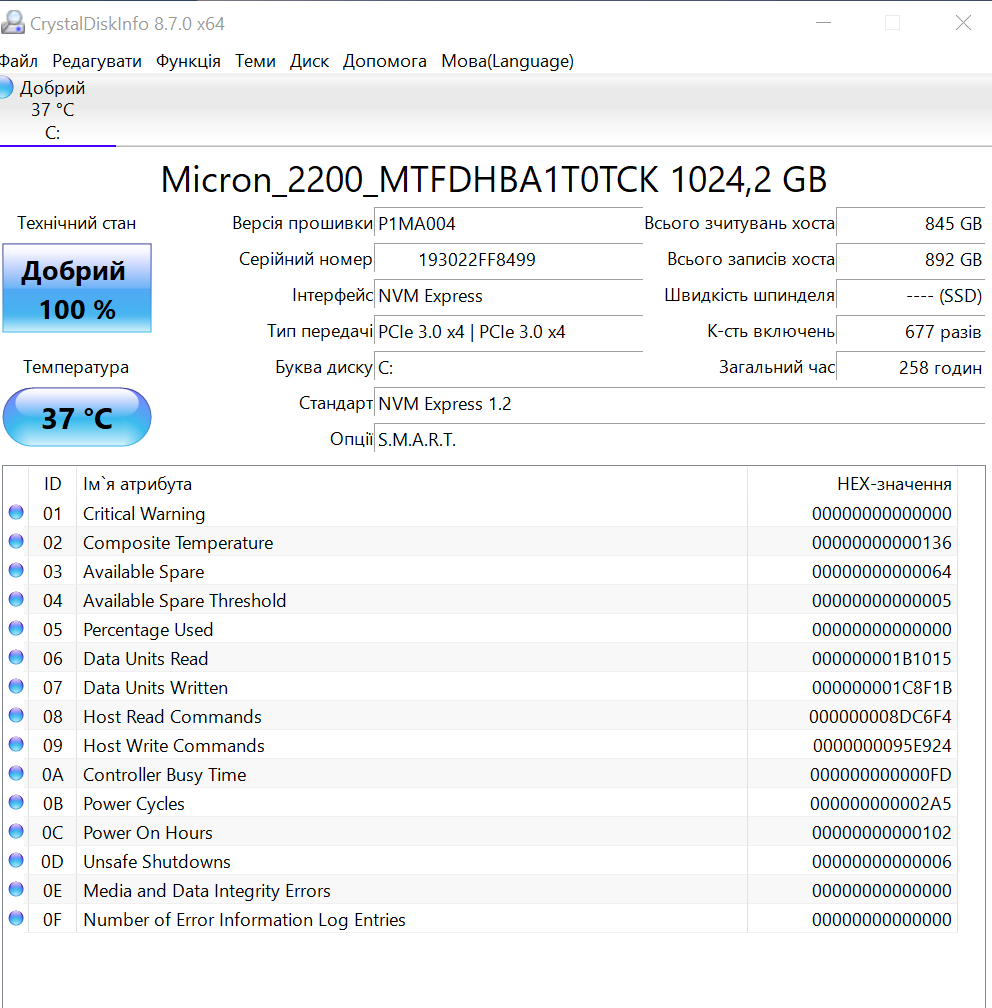This screenshot has height=1008, width=992.
Task: Click the status dot for Data Units Written
Action: click(16, 687)
